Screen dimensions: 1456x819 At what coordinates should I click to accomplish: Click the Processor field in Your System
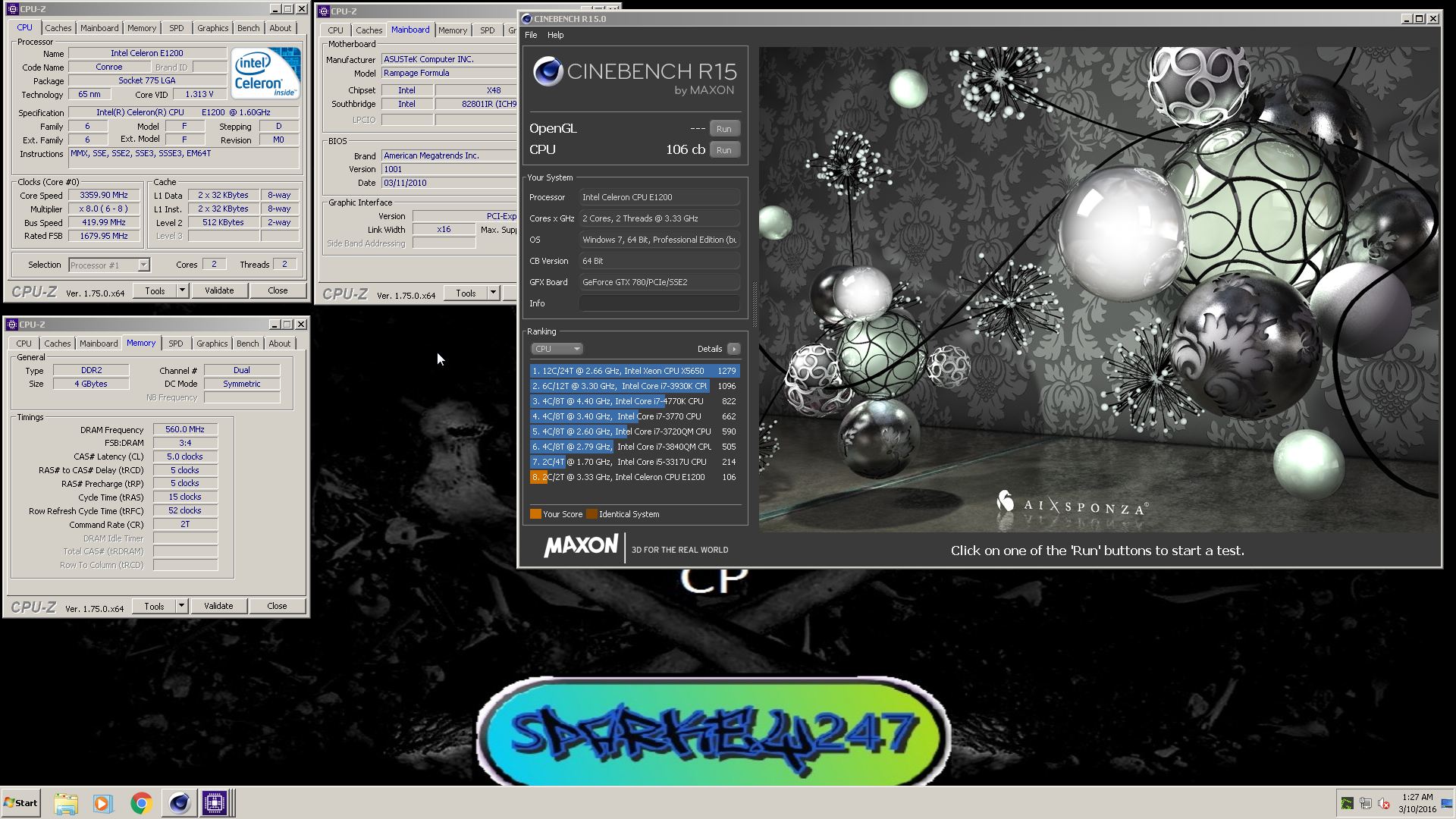pyautogui.click(x=660, y=197)
